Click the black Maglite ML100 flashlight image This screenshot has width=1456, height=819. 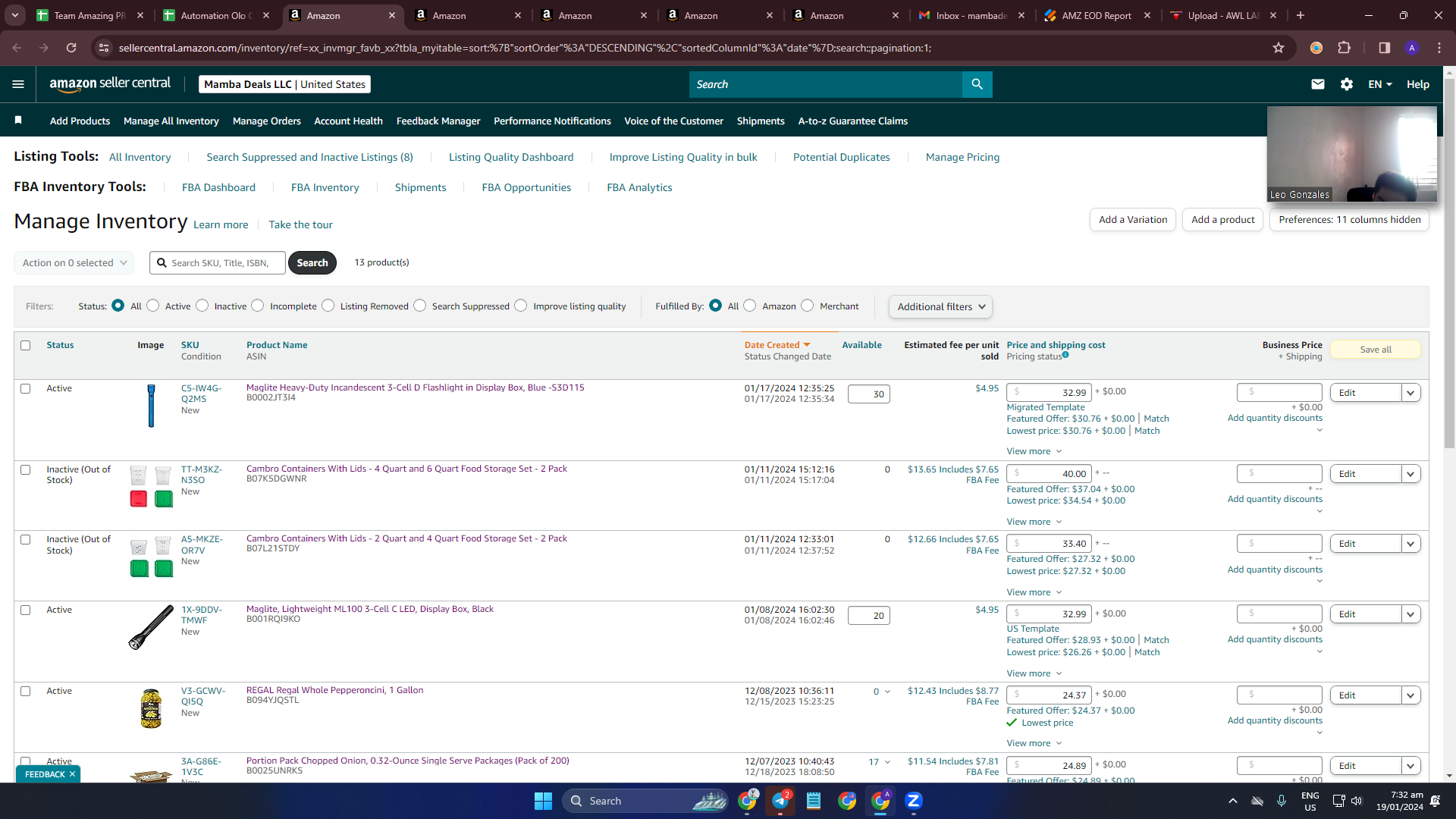click(151, 627)
